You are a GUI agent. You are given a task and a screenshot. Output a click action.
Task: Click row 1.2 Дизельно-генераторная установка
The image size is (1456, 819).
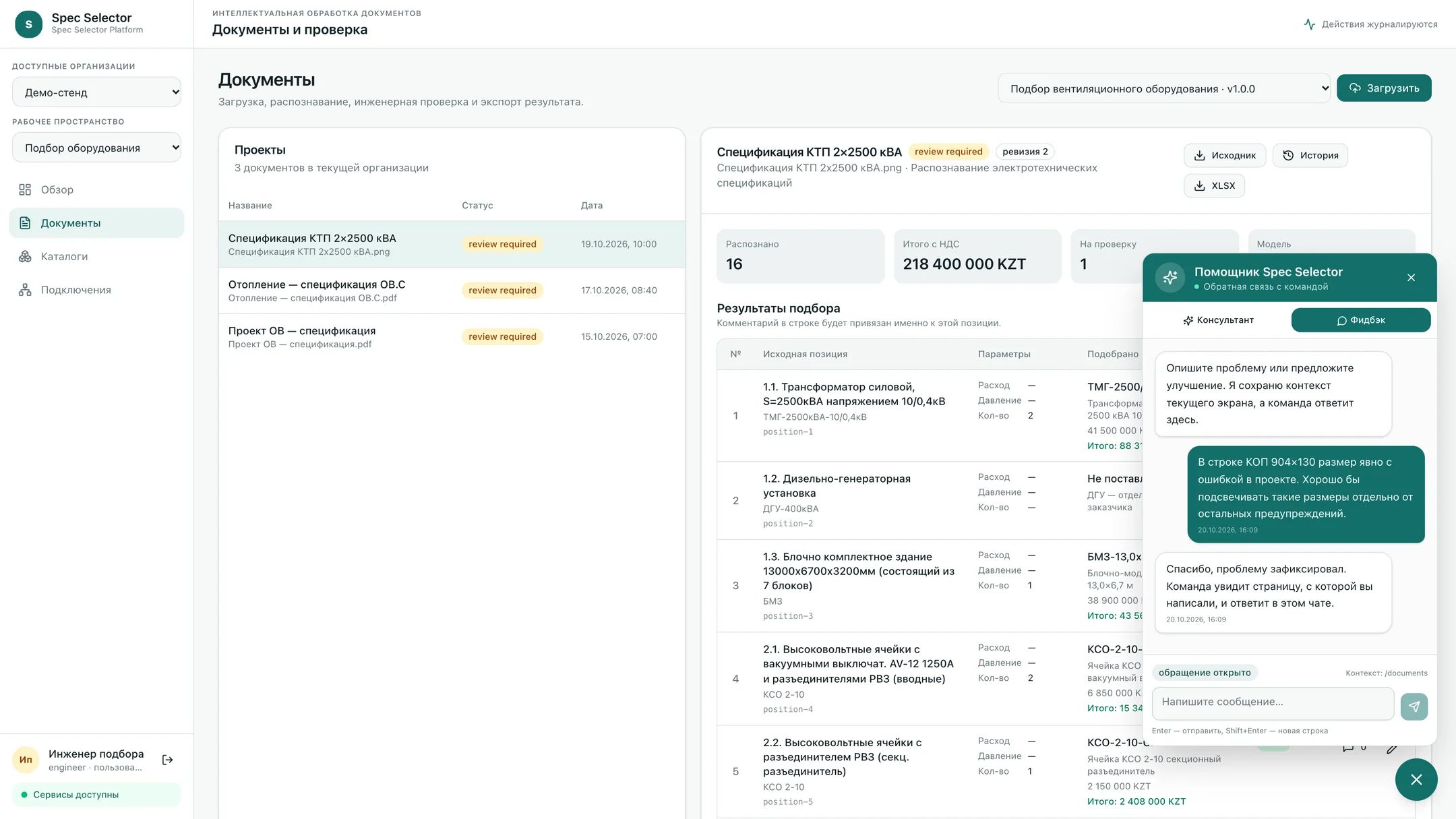tap(929, 501)
